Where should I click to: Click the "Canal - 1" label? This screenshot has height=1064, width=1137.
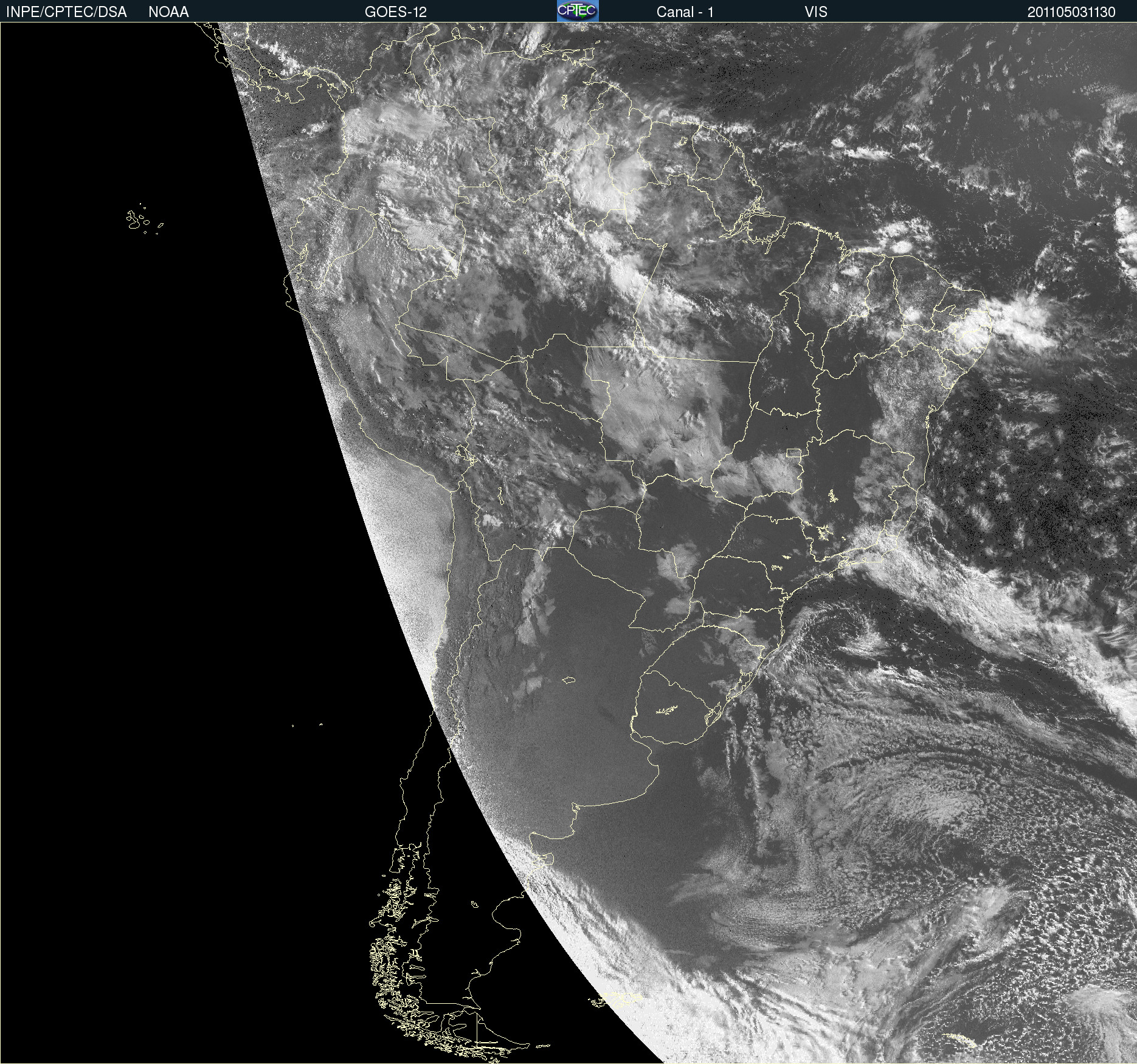pyautogui.click(x=685, y=12)
